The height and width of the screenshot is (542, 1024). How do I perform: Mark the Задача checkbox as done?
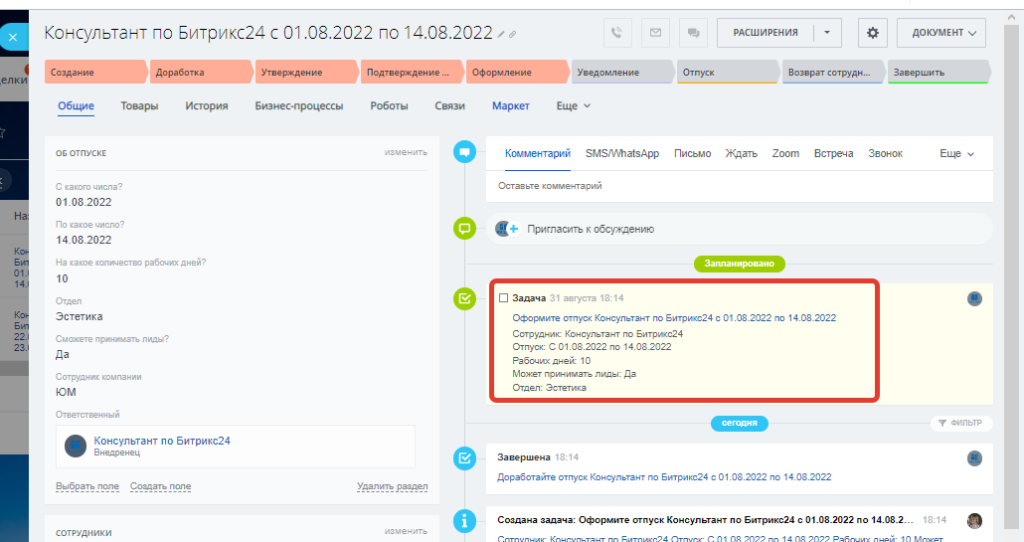pos(504,298)
